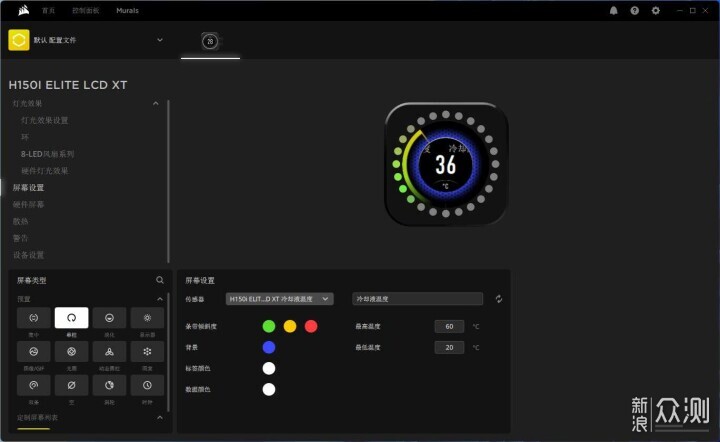Choose the Image/GIF screen preset
This screenshot has height=442, width=720.
(x=34, y=352)
